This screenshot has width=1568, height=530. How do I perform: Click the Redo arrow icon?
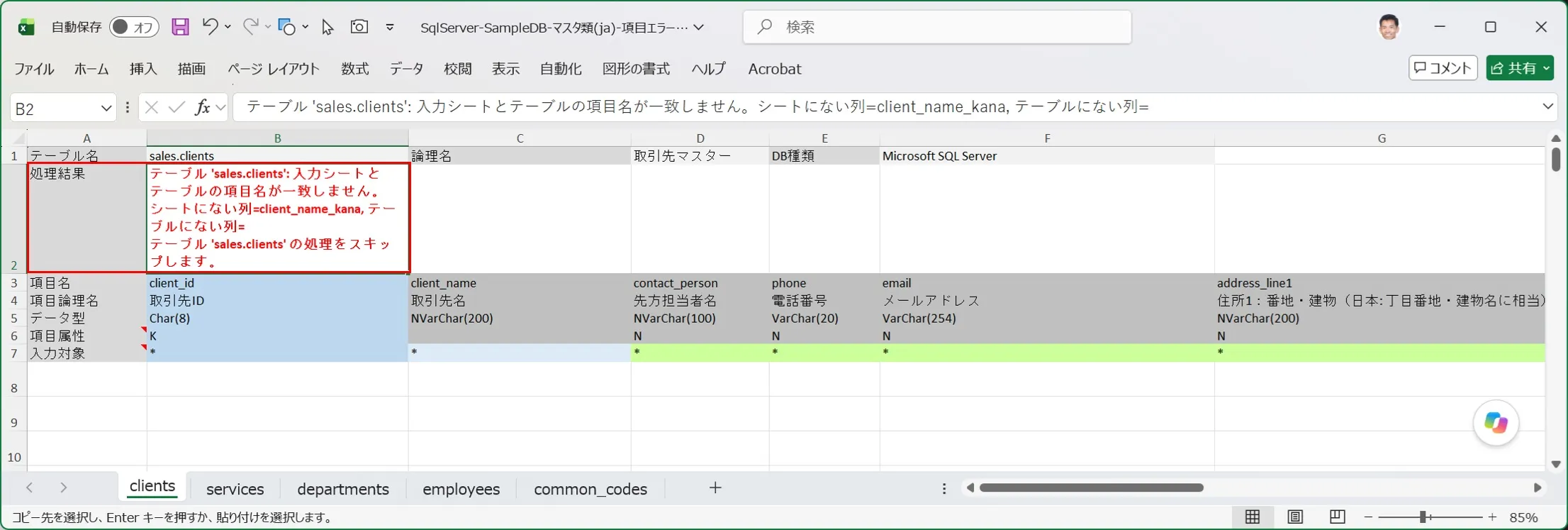coord(250,26)
